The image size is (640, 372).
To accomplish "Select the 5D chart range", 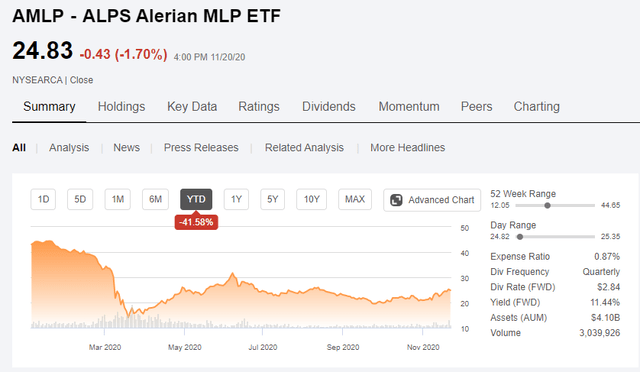I will coord(80,199).
